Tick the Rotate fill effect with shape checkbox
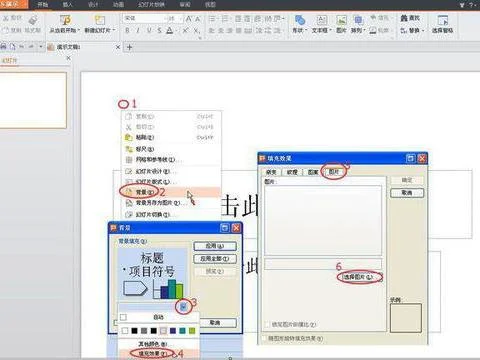 (264, 338)
